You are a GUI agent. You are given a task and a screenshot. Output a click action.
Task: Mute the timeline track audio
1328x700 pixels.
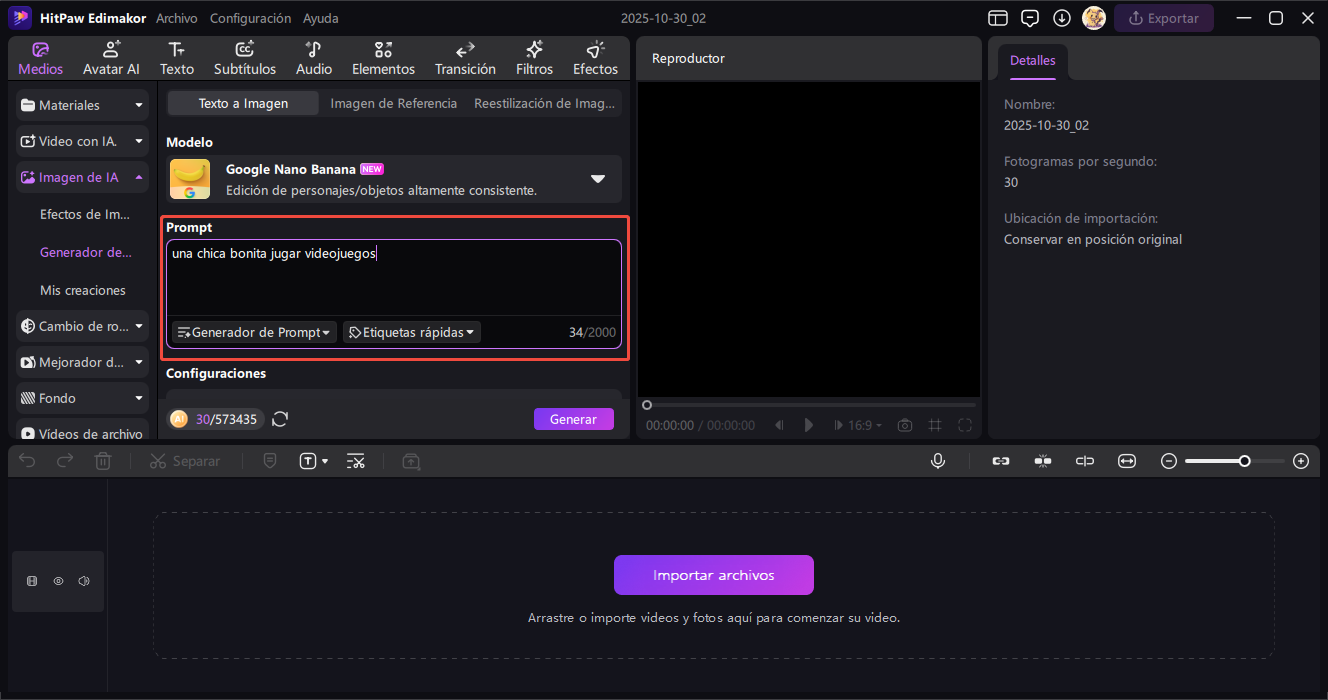coord(84,581)
